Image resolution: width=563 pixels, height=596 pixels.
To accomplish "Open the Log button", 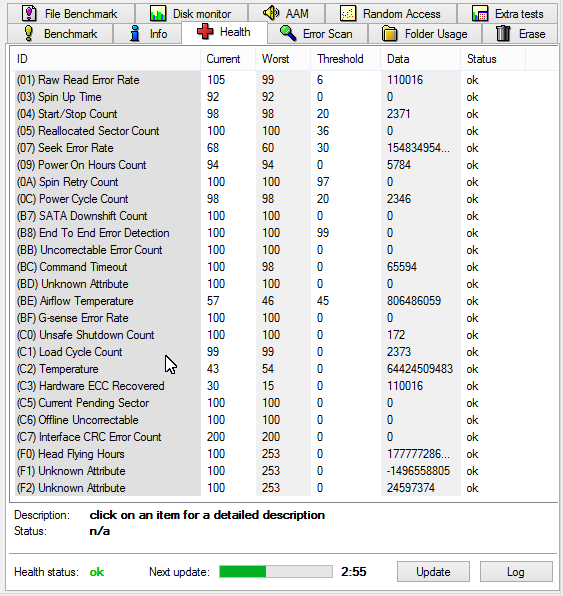I will coord(516,572).
